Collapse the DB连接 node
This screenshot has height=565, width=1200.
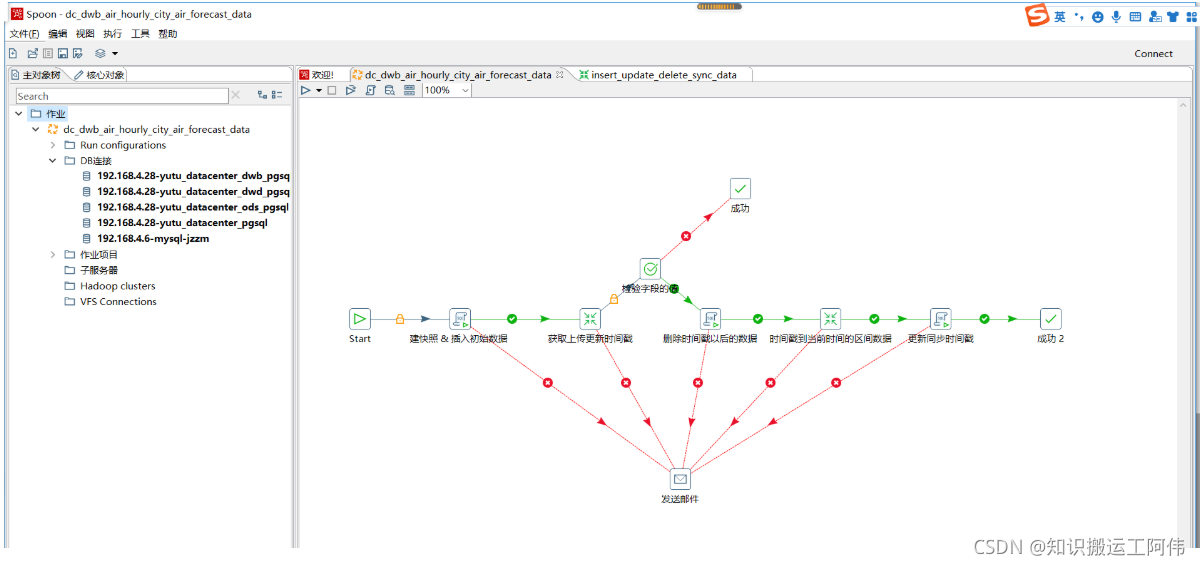tap(54, 160)
